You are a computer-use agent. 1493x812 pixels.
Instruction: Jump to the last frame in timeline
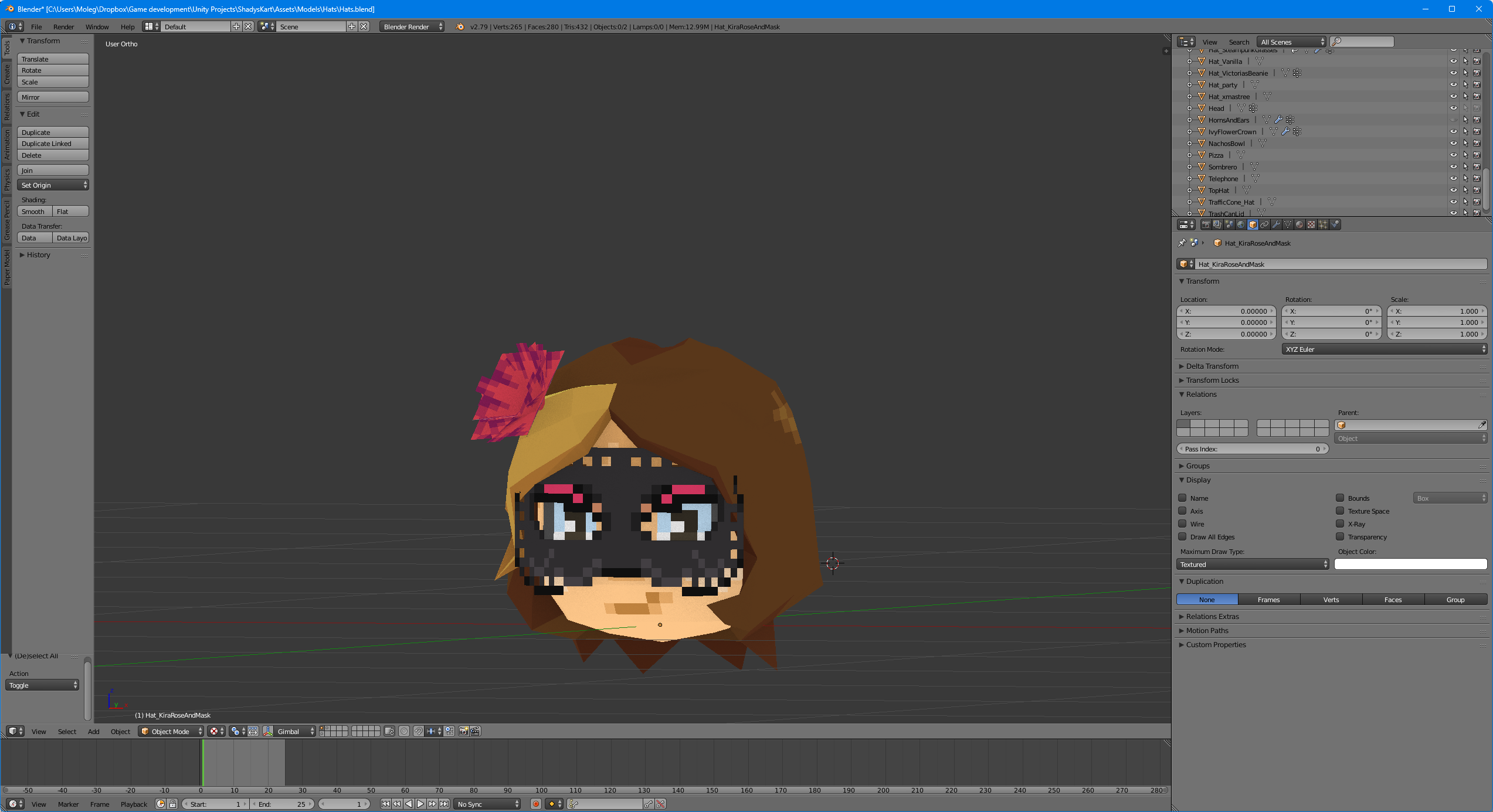click(x=444, y=804)
